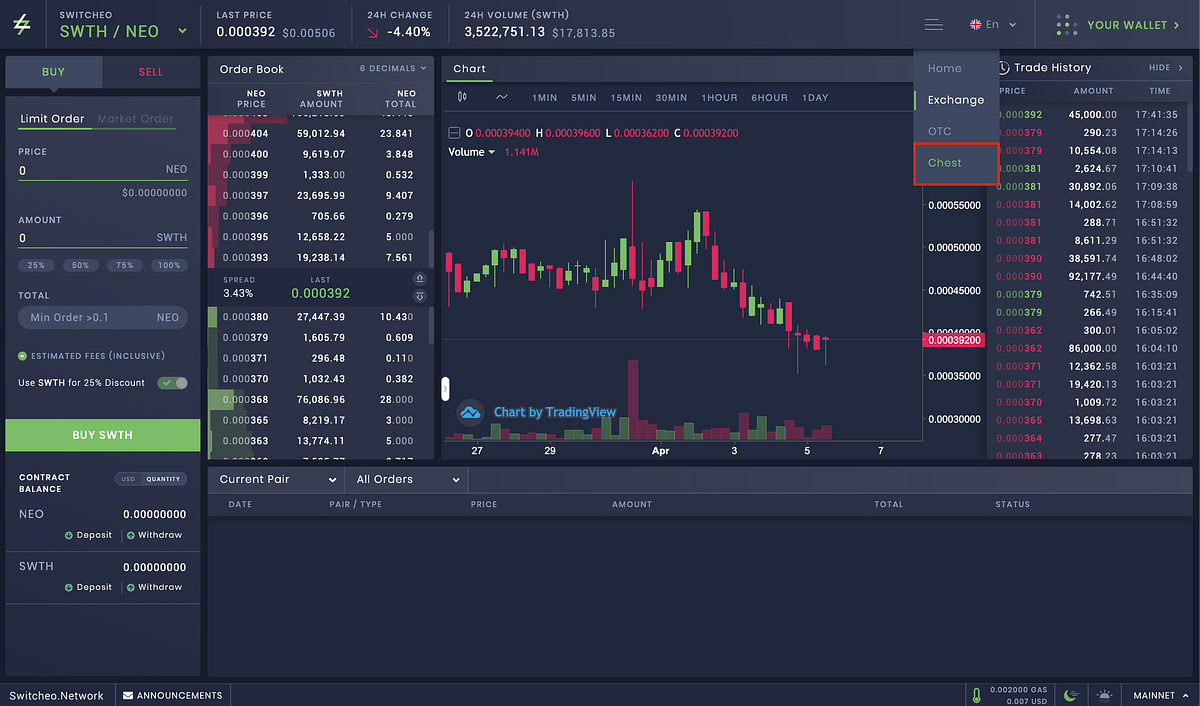
Task: Click the PRICE input field
Action: [x=103, y=170]
